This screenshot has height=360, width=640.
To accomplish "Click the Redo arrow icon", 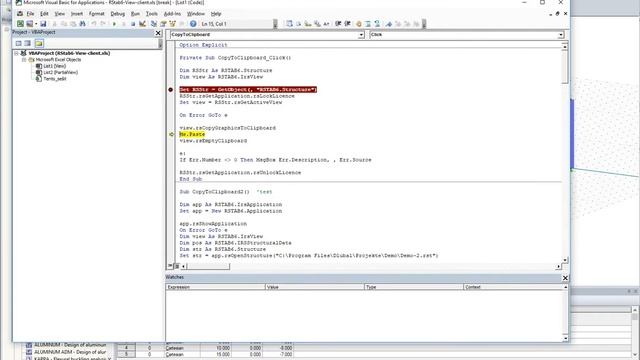I will [103, 24].
